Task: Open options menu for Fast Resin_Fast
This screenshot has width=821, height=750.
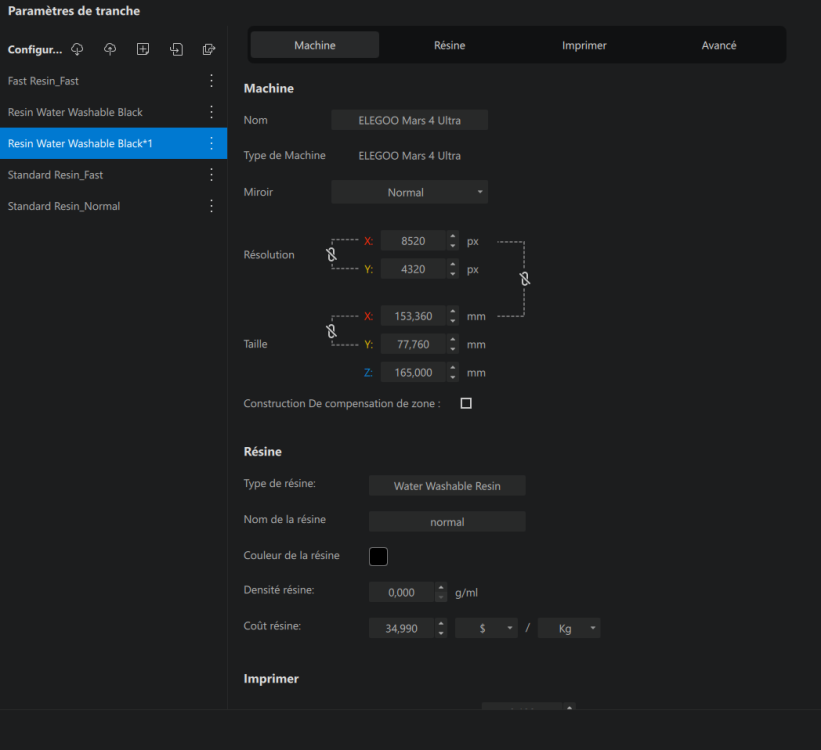Action: (x=212, y=81)
